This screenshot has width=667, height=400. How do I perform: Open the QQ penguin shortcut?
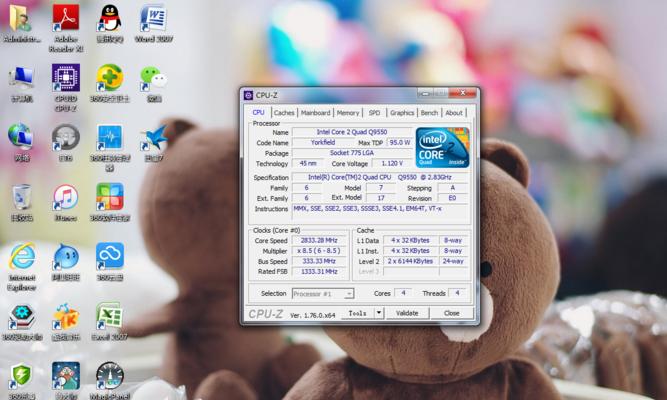pyautogui.click(x=110, y=18)
